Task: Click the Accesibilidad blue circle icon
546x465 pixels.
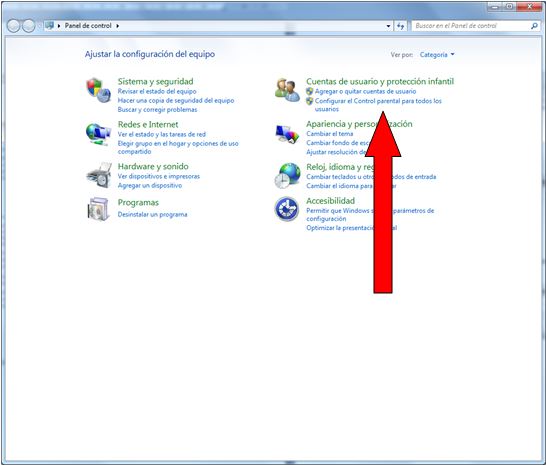Action: [287, 209]
